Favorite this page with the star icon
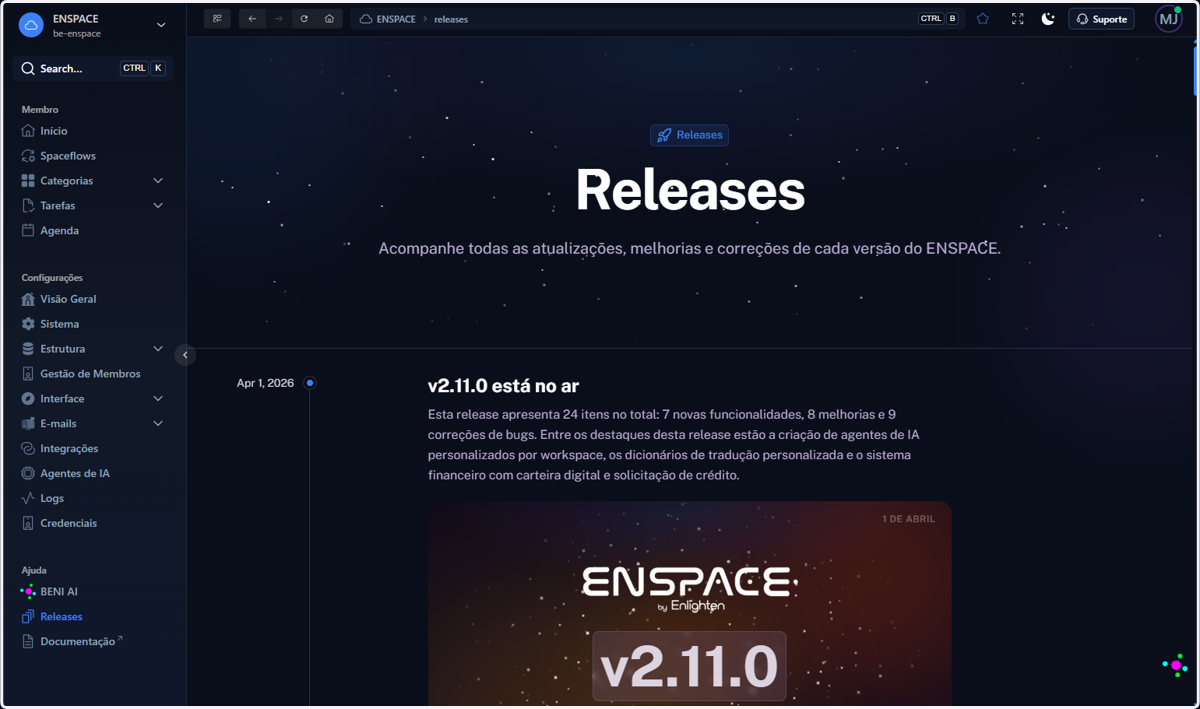1200x709 pixels. [x=983, y=19]
